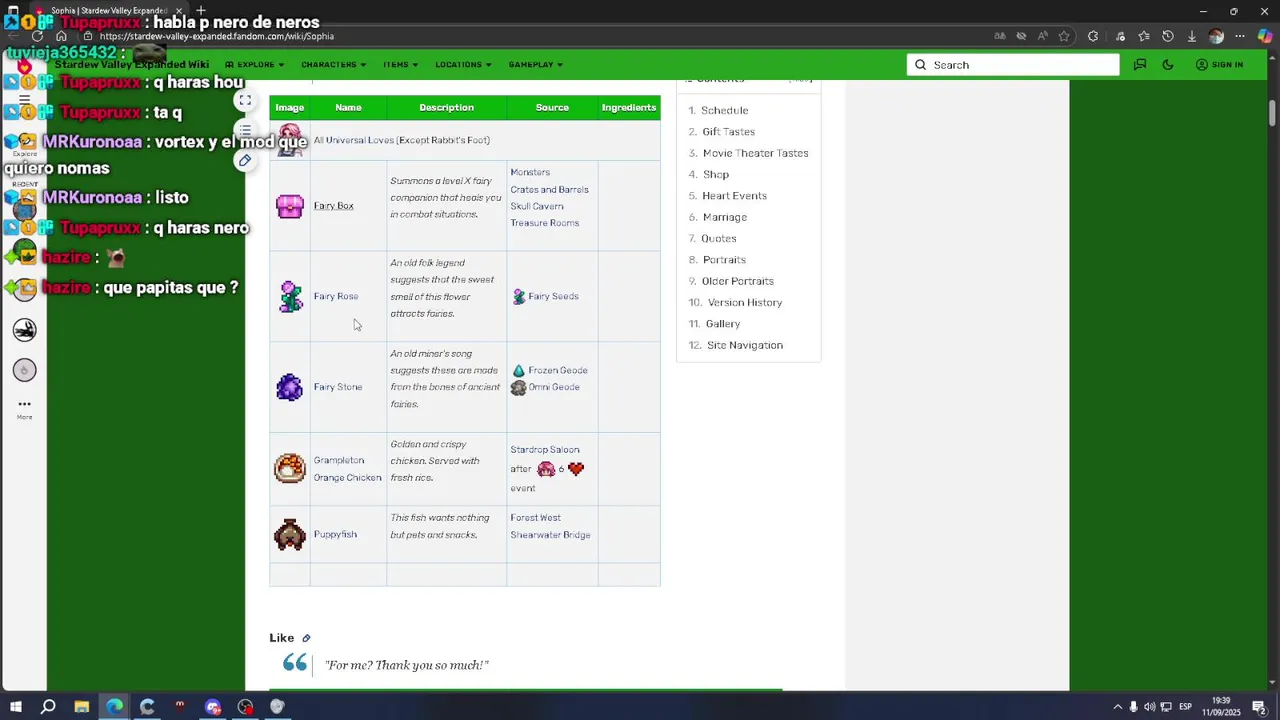Expand the Locations dropdown menu

point(463,65)
